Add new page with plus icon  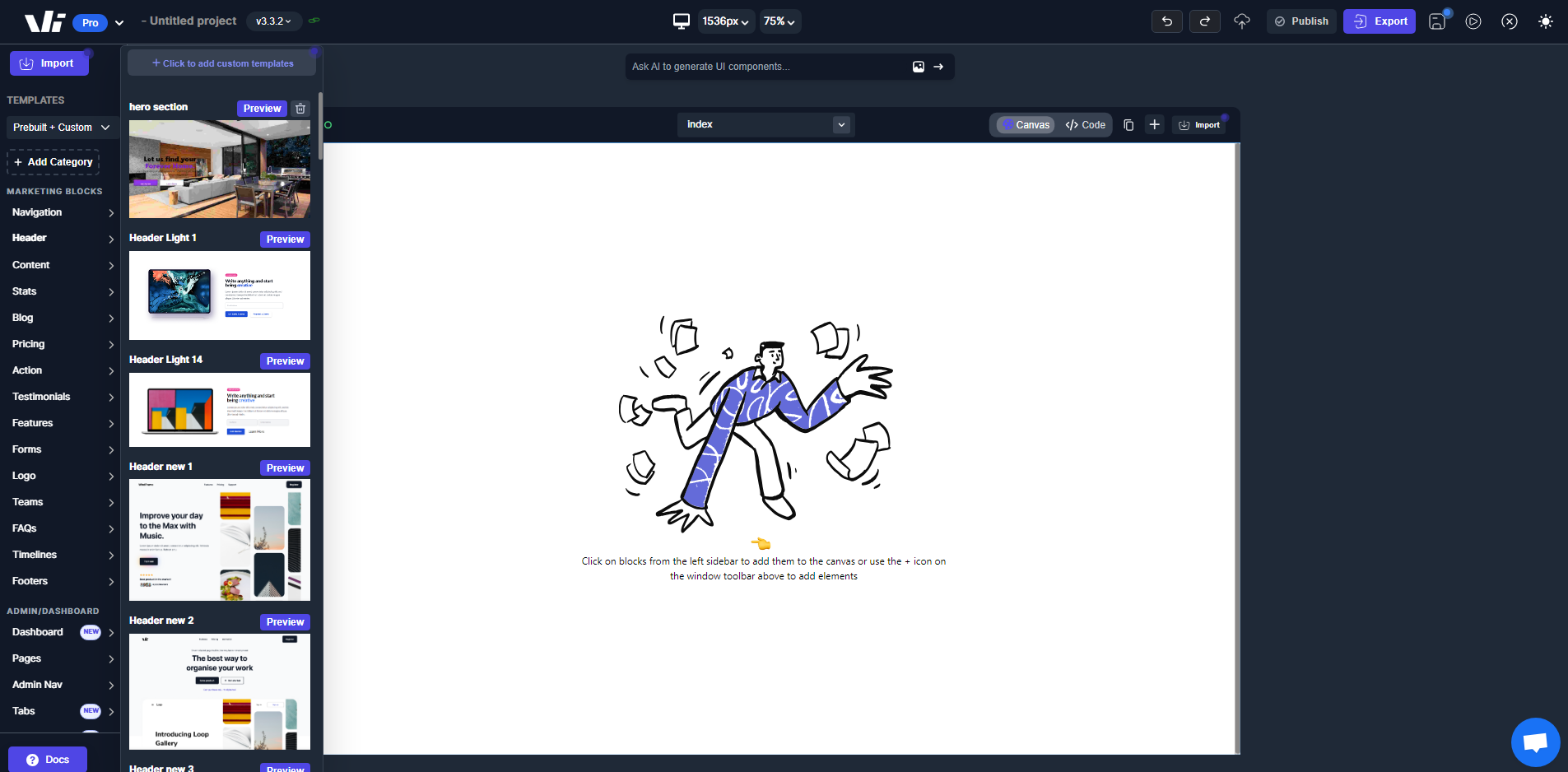[x=1155, y=124]
